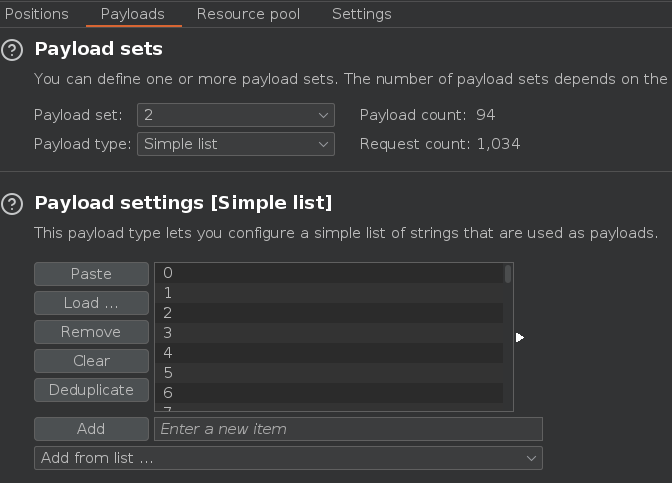Open the Payload type Simple list dropdown
This screenshot has width=672, height=483.
[x=236, y=144]
